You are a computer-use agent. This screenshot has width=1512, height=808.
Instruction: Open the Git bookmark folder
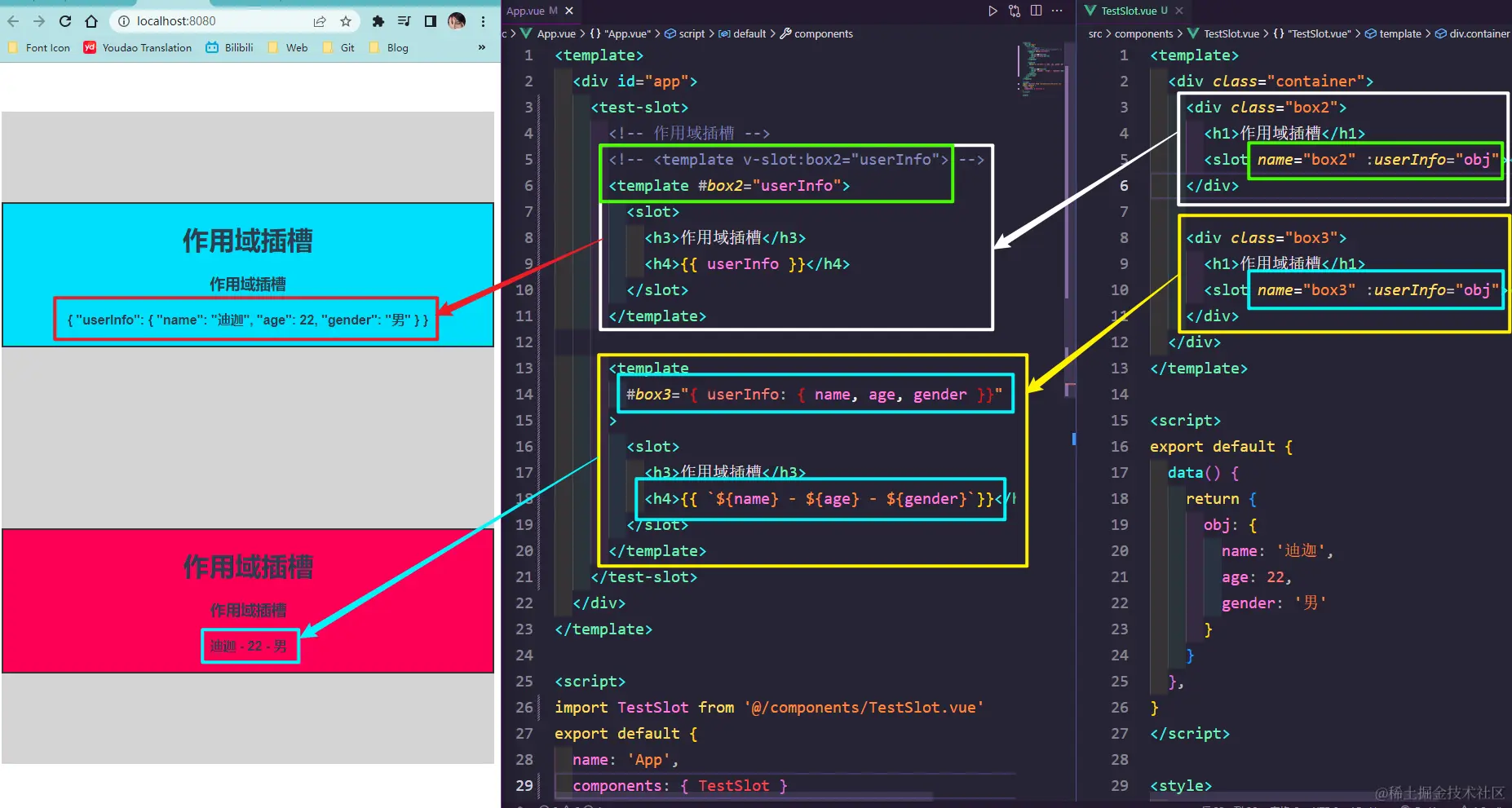tap(338, 48)
